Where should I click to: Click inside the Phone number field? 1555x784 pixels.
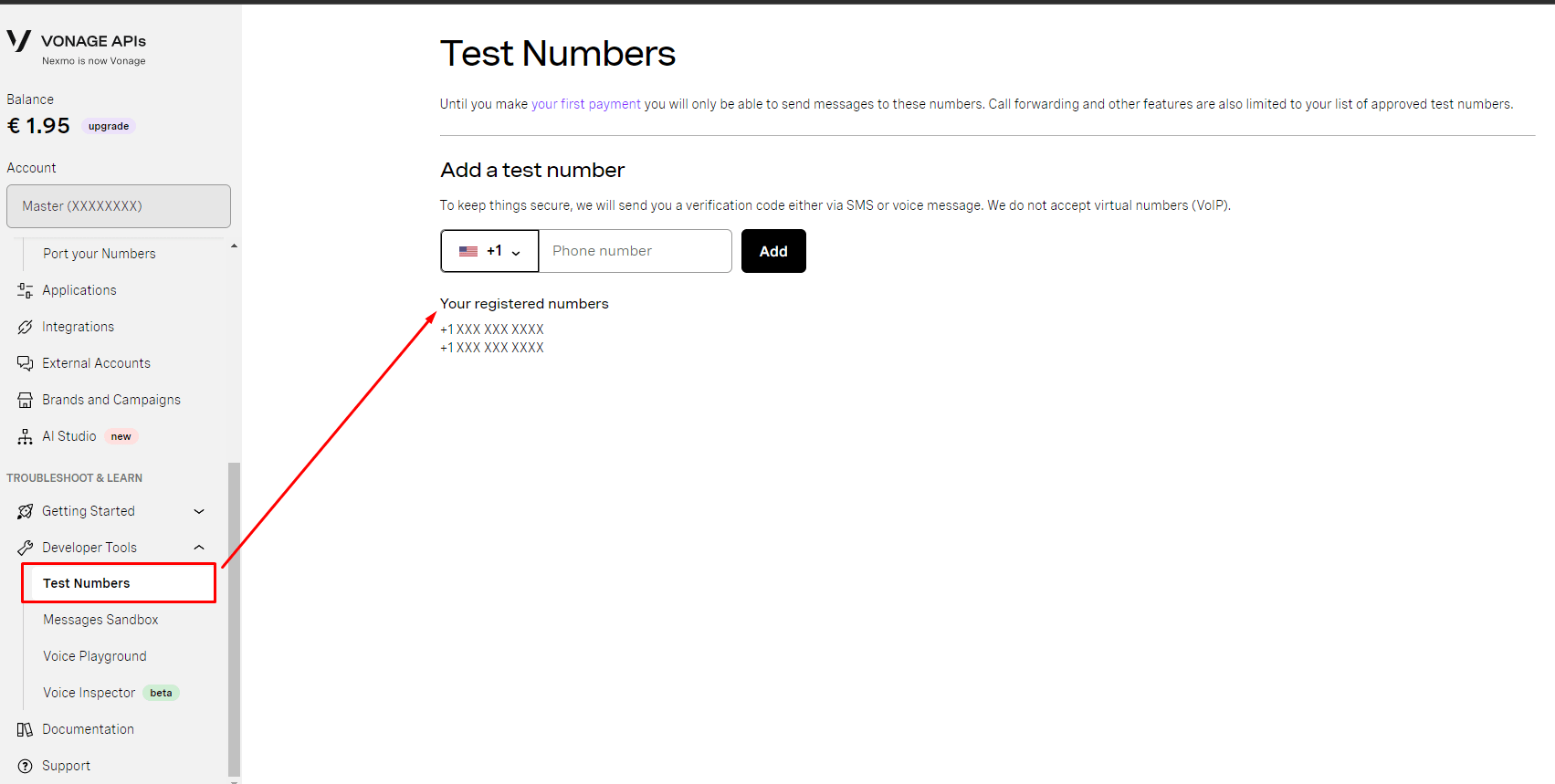[x=635, y=250]
